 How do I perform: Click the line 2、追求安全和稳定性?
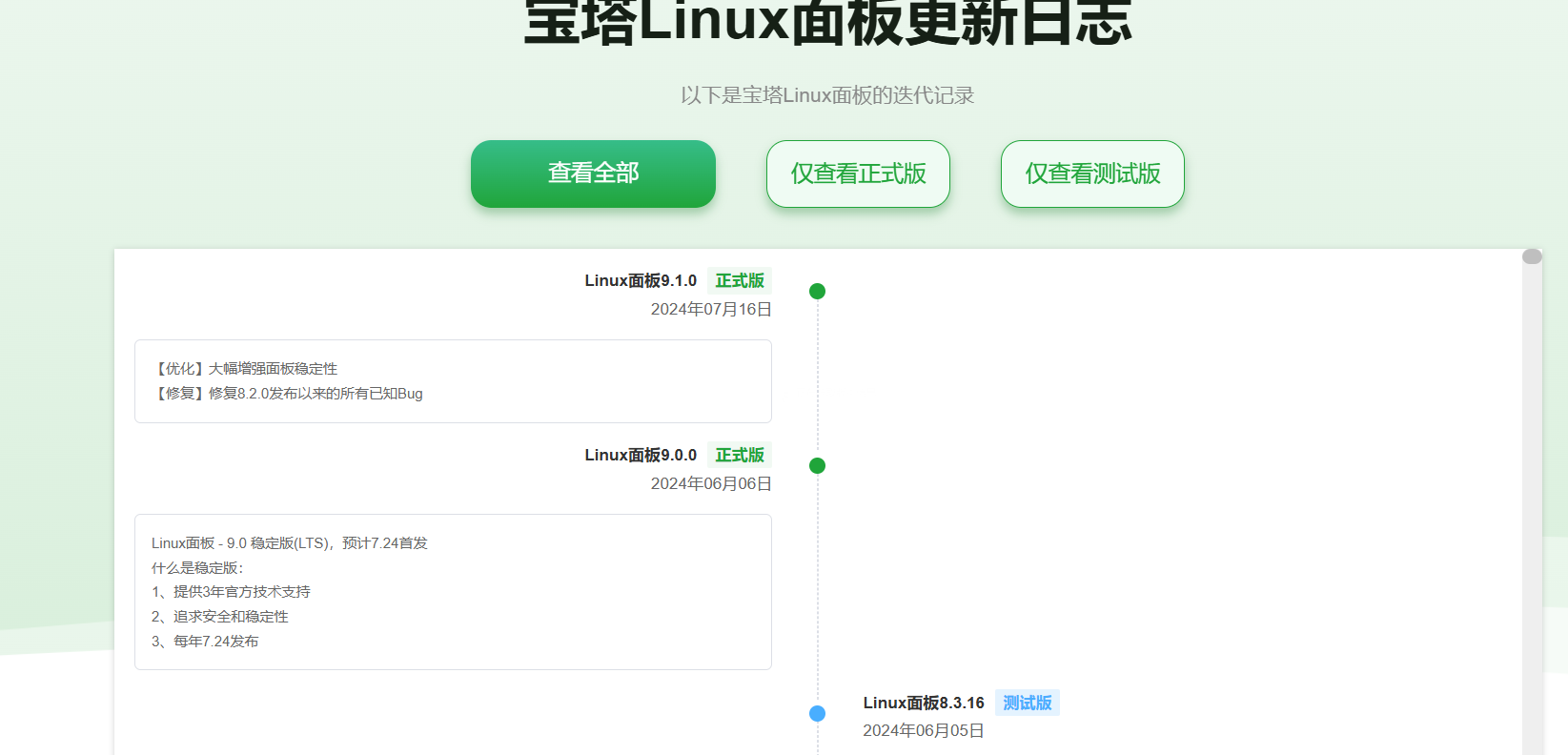point(220,616)
